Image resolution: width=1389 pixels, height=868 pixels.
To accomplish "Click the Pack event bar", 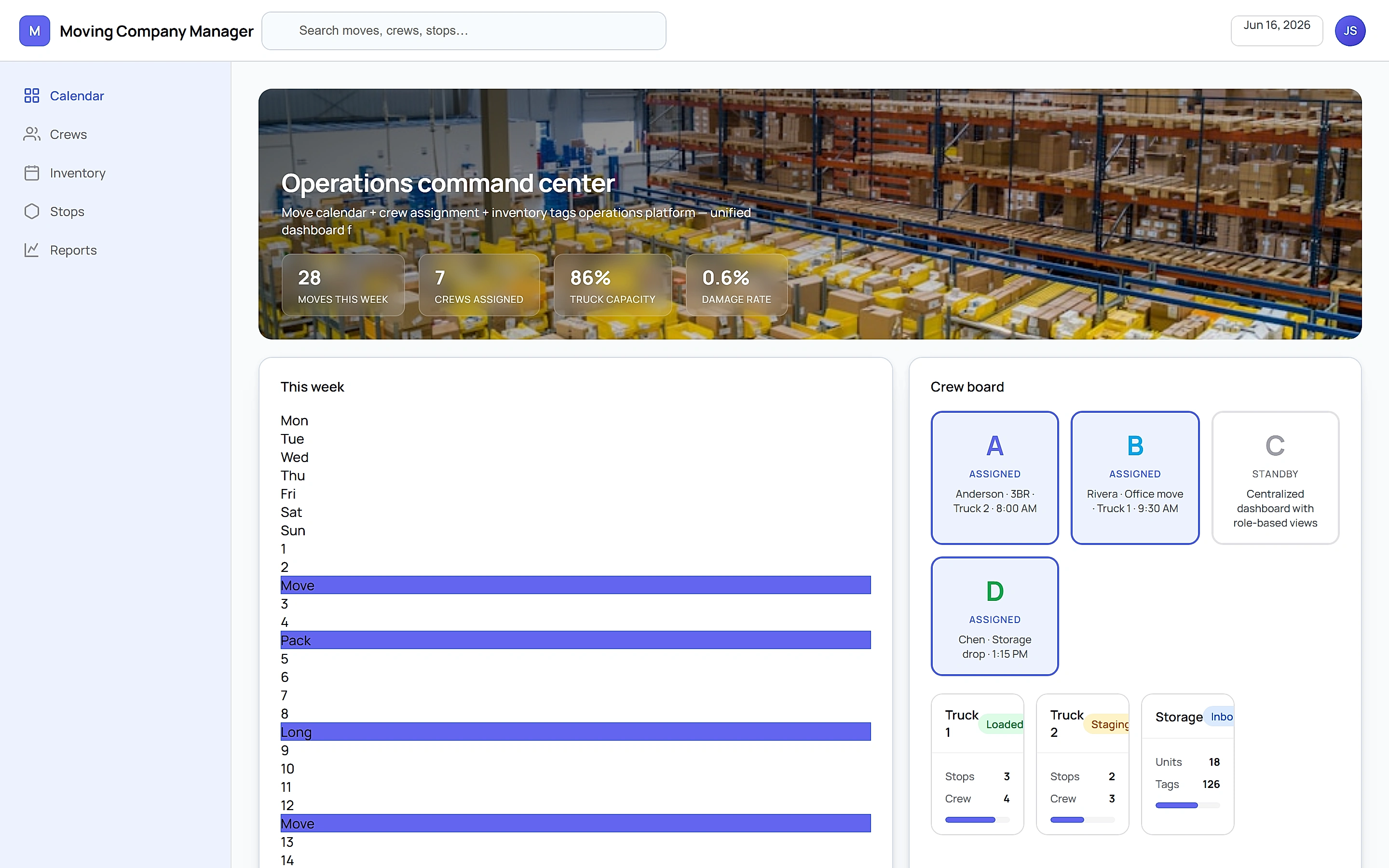I will pyautogui.click(x=576, y=640).
